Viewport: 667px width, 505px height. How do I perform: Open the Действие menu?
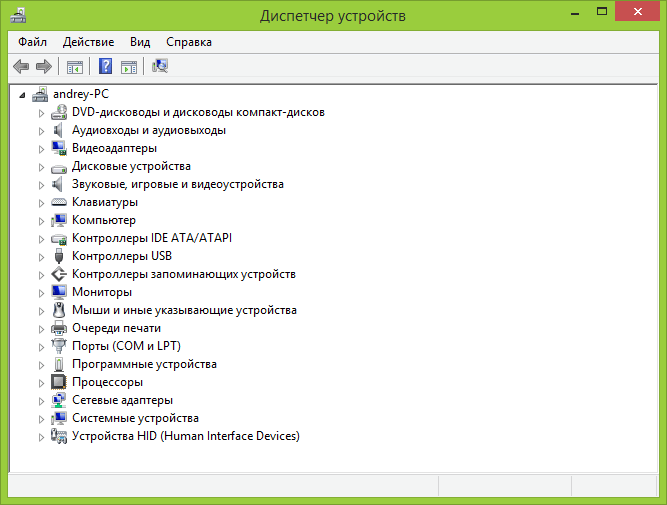(88, 42)
